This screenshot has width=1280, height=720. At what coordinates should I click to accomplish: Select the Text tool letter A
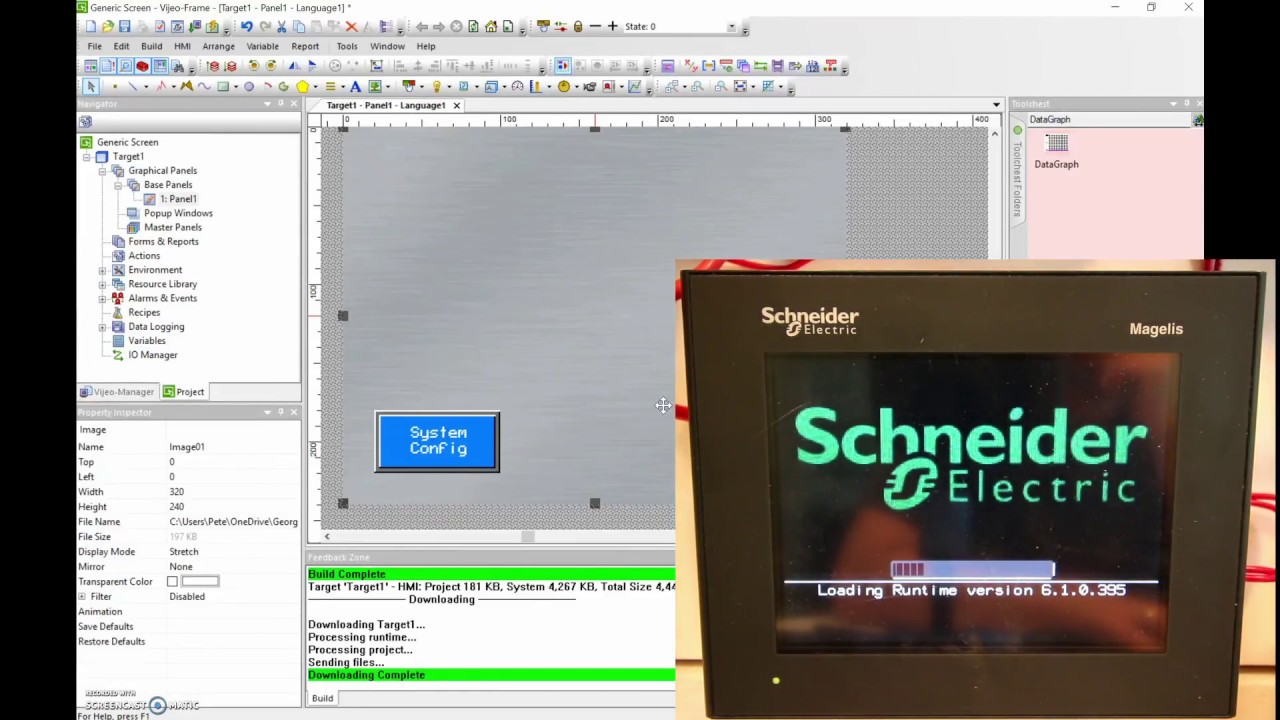pos(355,87)
